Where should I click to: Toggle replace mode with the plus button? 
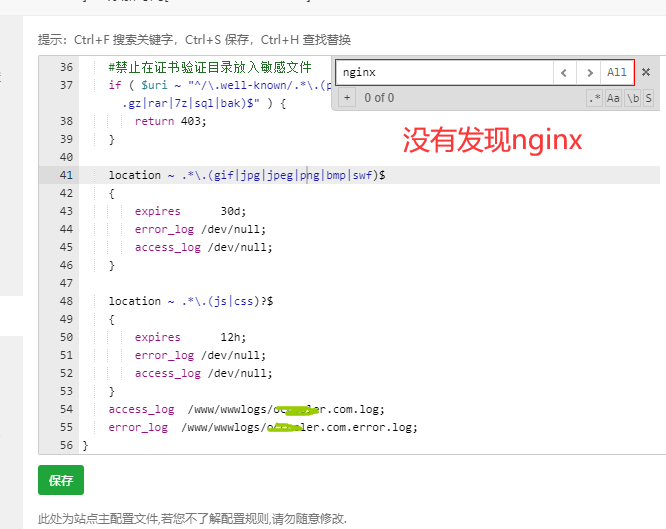click(347, 98)
